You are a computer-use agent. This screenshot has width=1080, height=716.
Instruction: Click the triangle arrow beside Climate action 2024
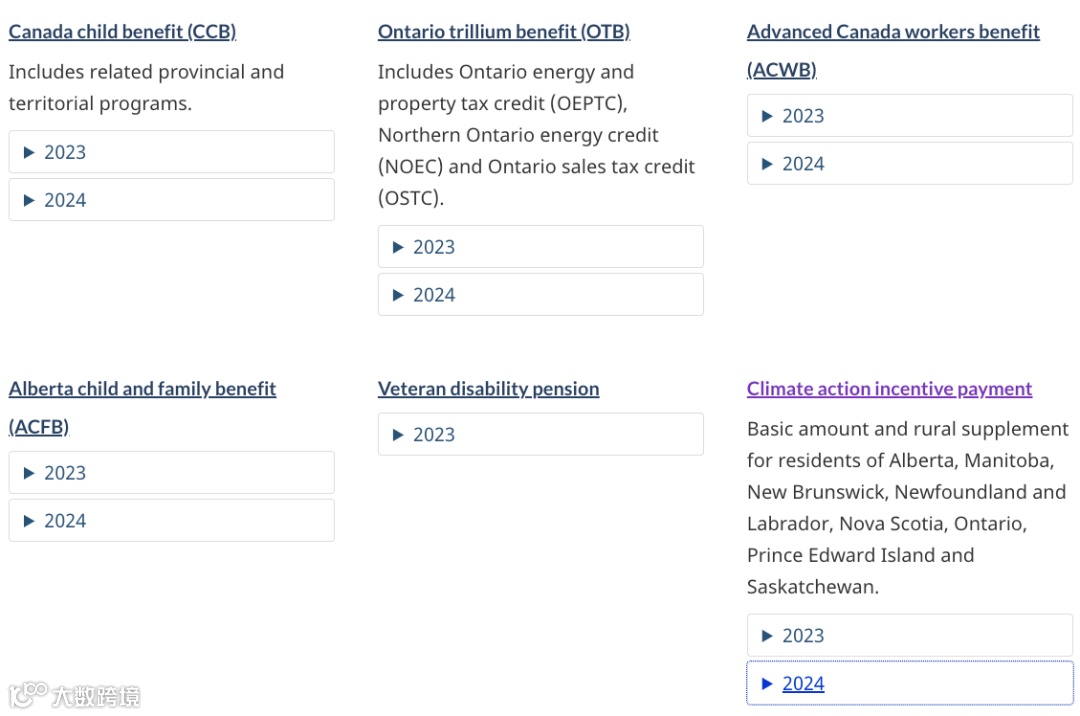tap(767, 684)
